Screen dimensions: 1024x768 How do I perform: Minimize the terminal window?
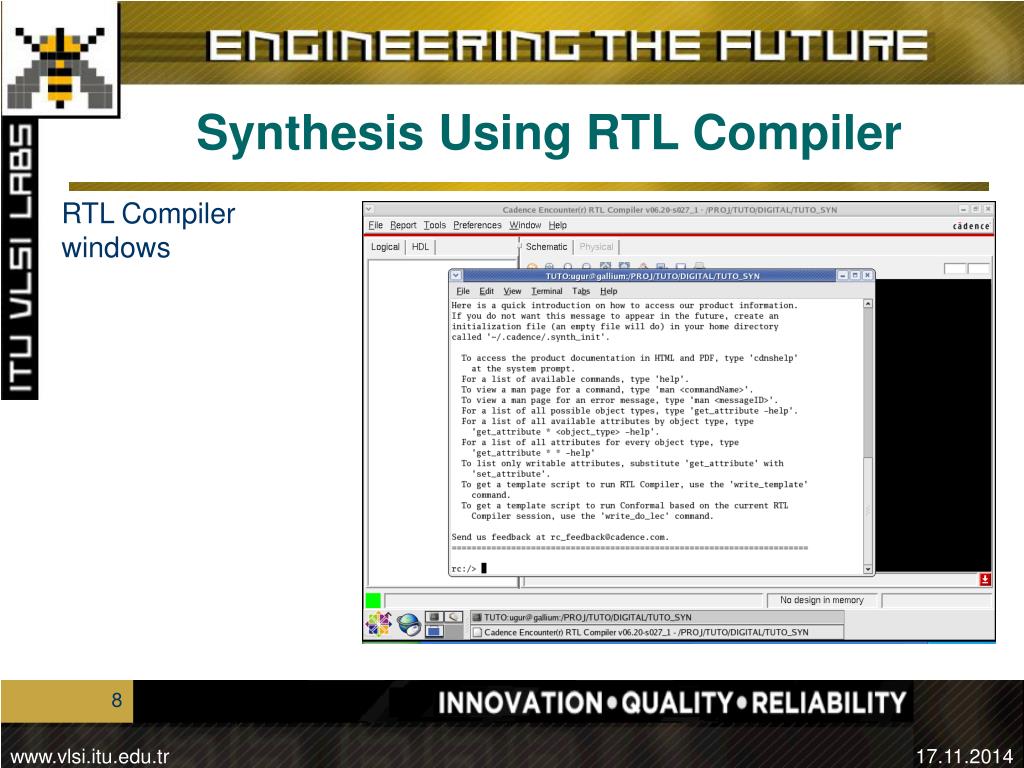pyautogui.click(x=843, y=276)
